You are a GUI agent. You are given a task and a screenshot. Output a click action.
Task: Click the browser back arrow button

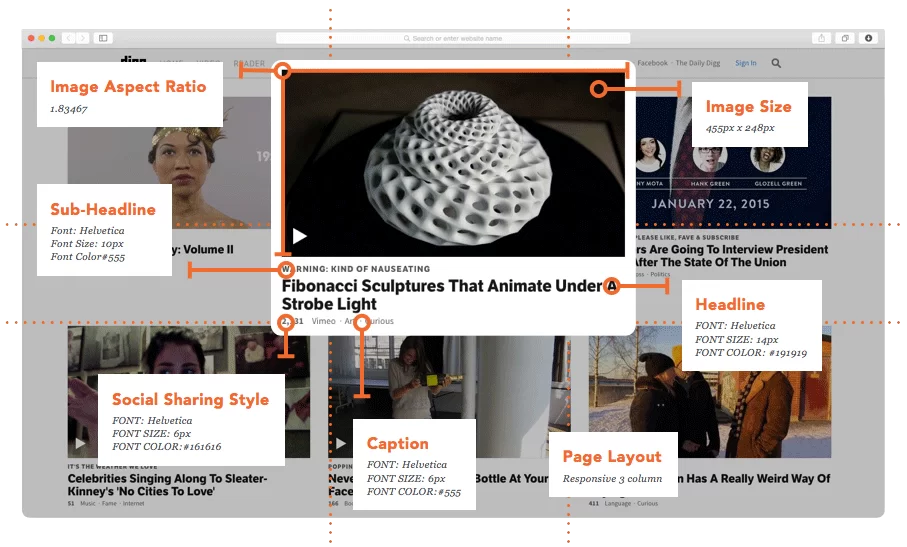coord(68,38)
